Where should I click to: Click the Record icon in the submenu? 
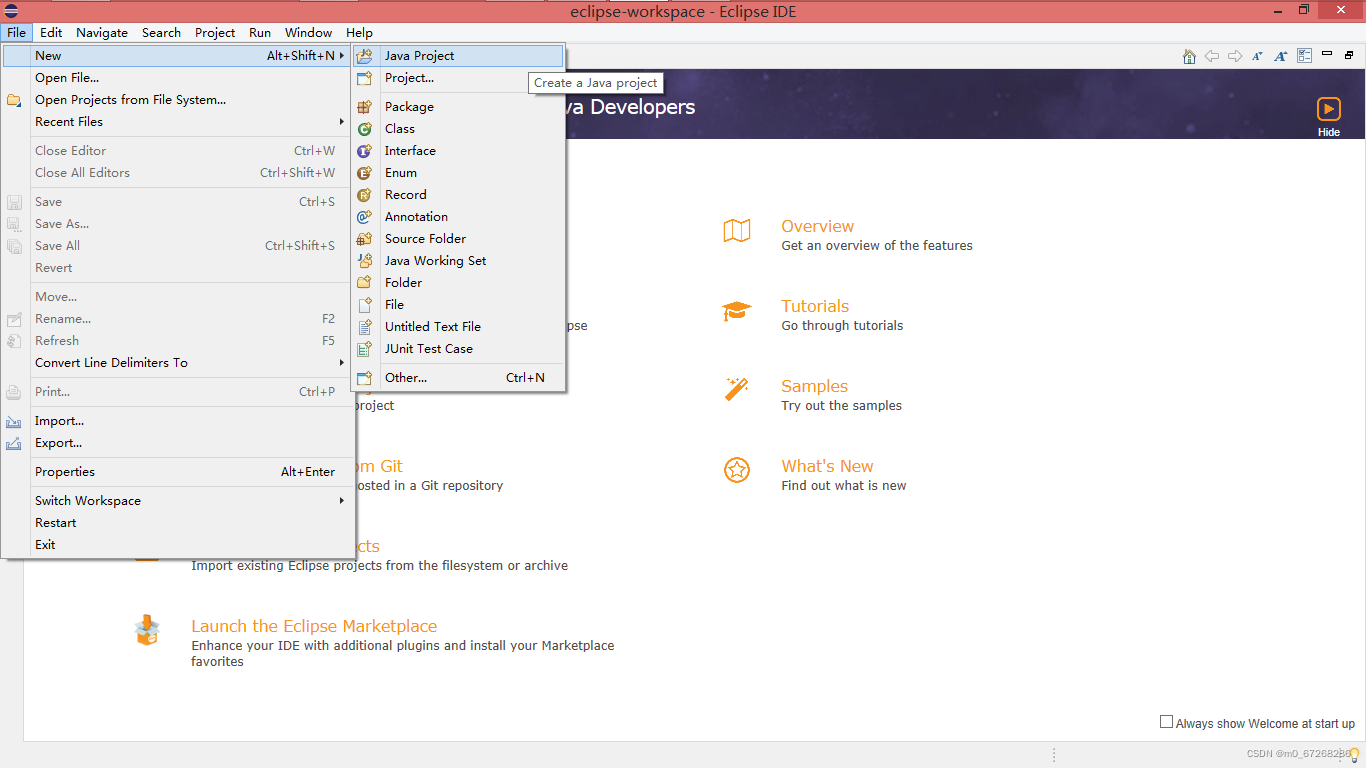click(365, 195)
